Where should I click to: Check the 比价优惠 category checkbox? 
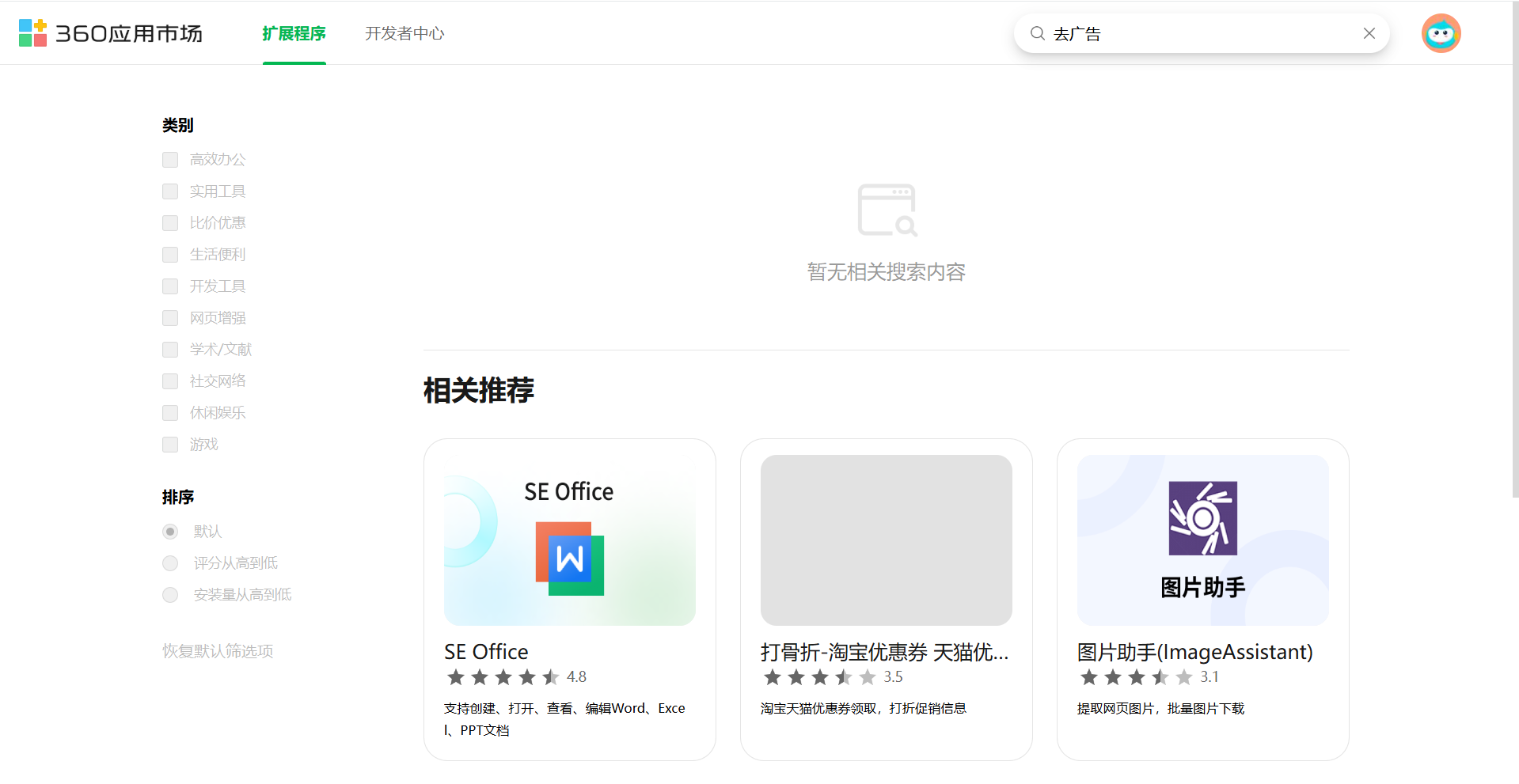(x=170, y=223)
